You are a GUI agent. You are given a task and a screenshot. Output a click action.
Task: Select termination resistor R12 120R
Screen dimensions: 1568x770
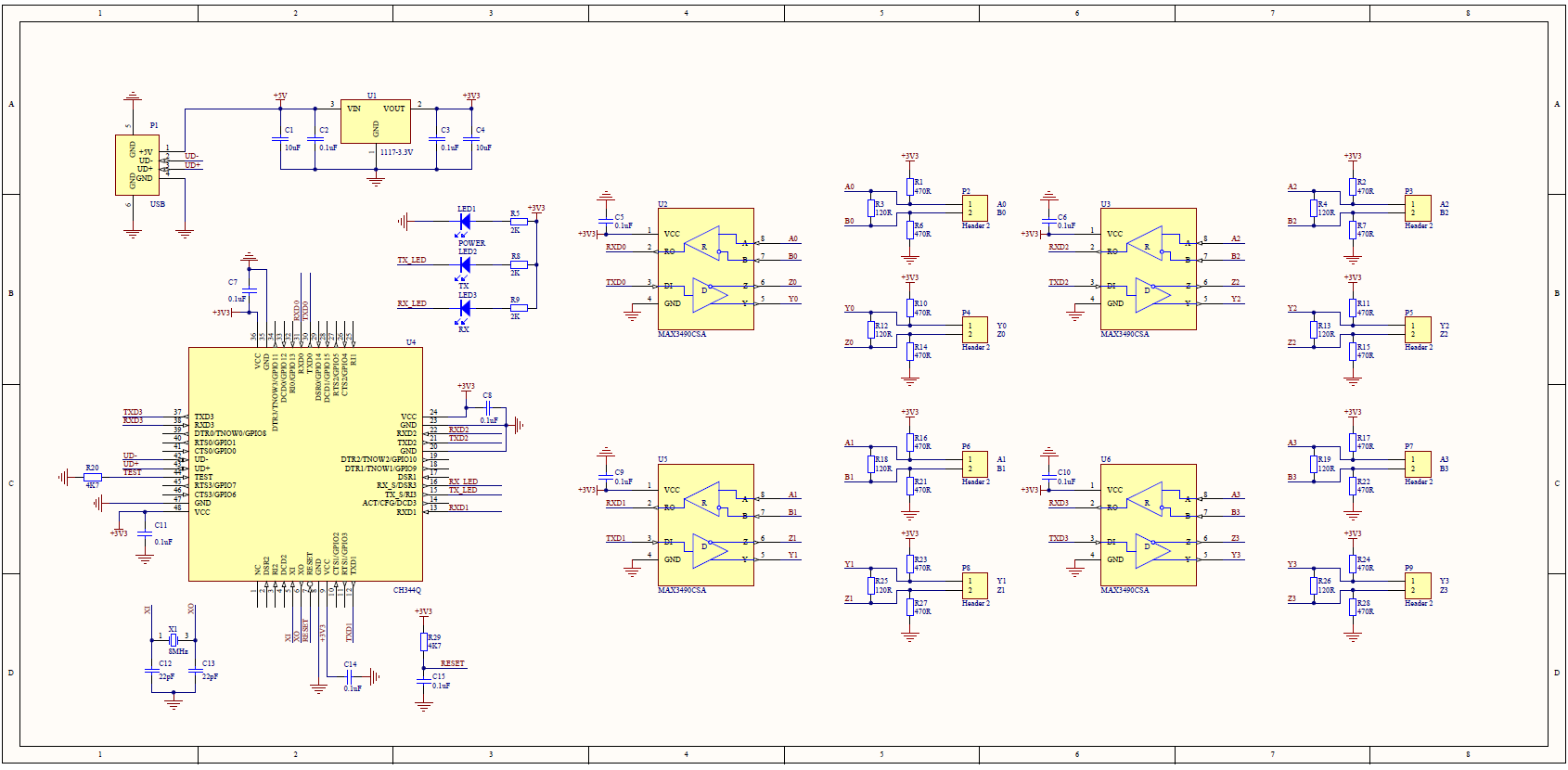point(871,329)
